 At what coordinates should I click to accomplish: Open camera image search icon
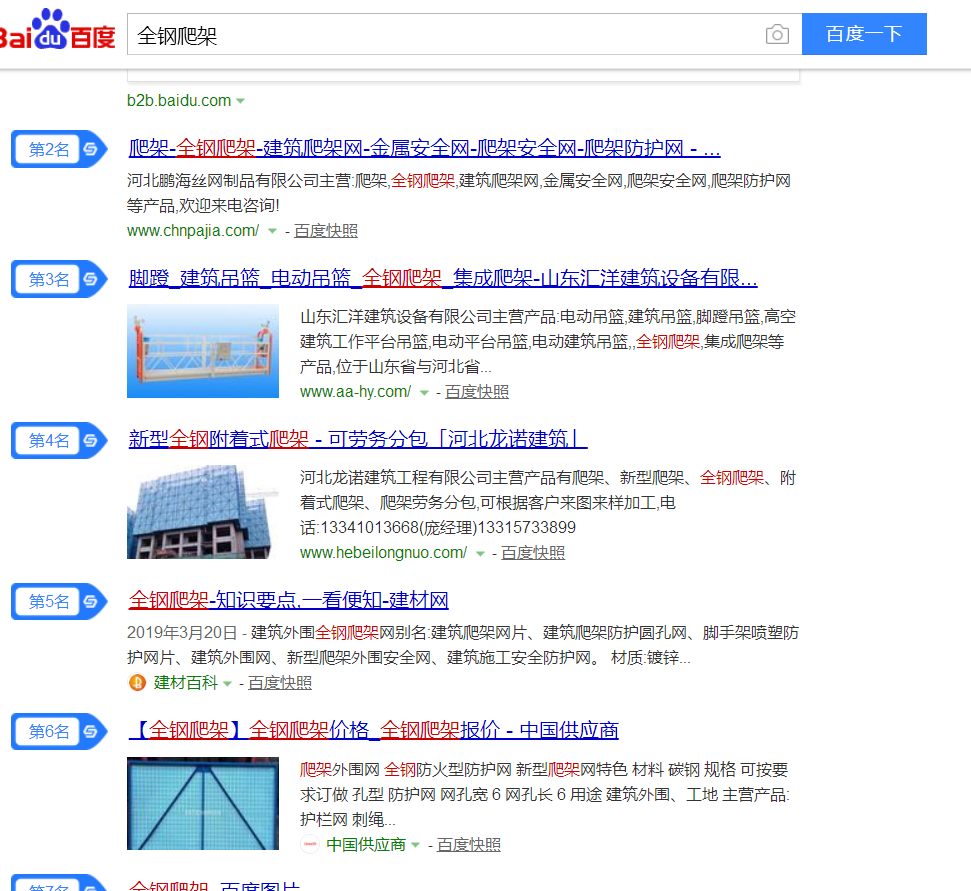777,34
